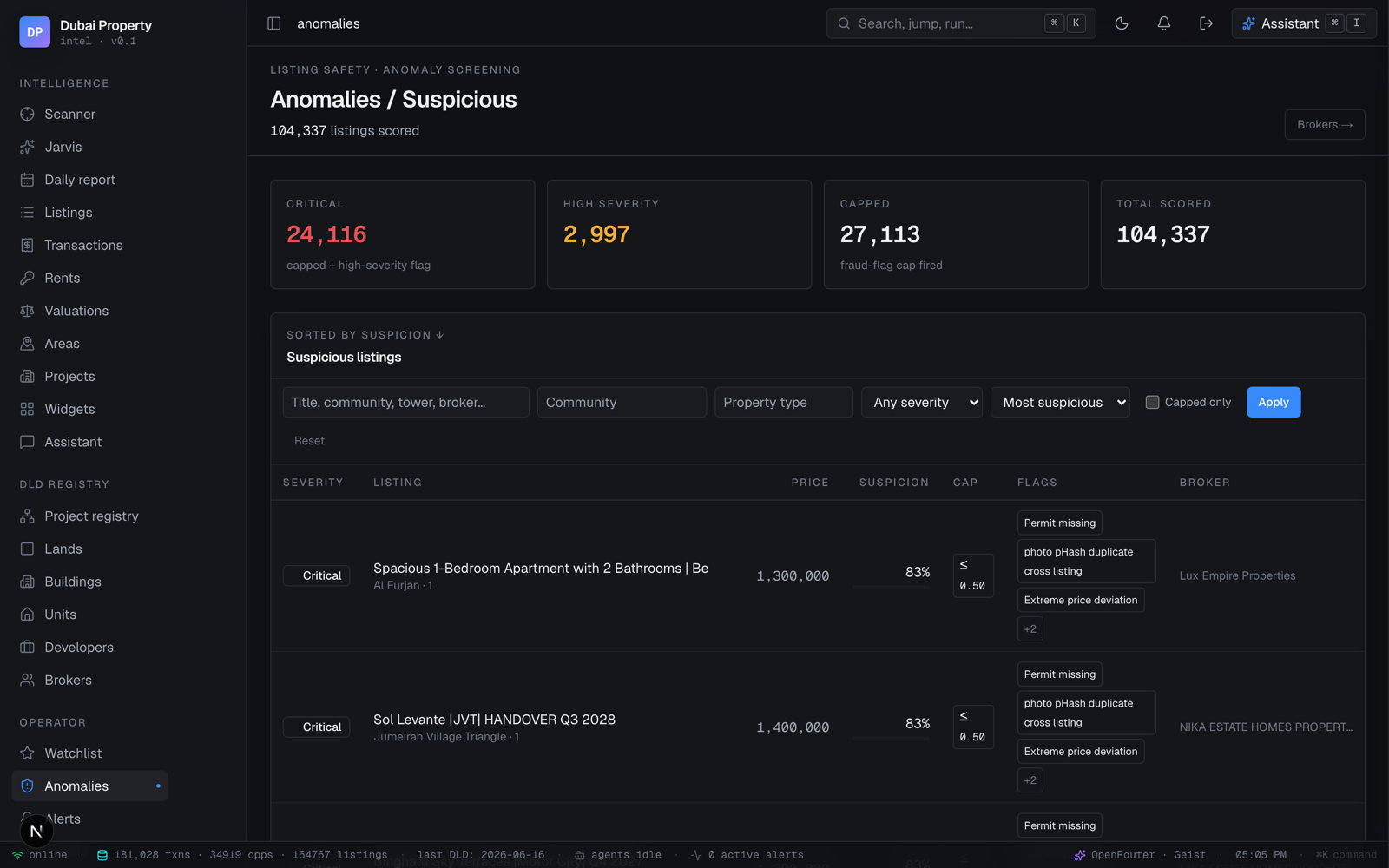Click the Units home icon
Image resolution: width=1389 pixels, height=868 pixels.
coord(27,615)
